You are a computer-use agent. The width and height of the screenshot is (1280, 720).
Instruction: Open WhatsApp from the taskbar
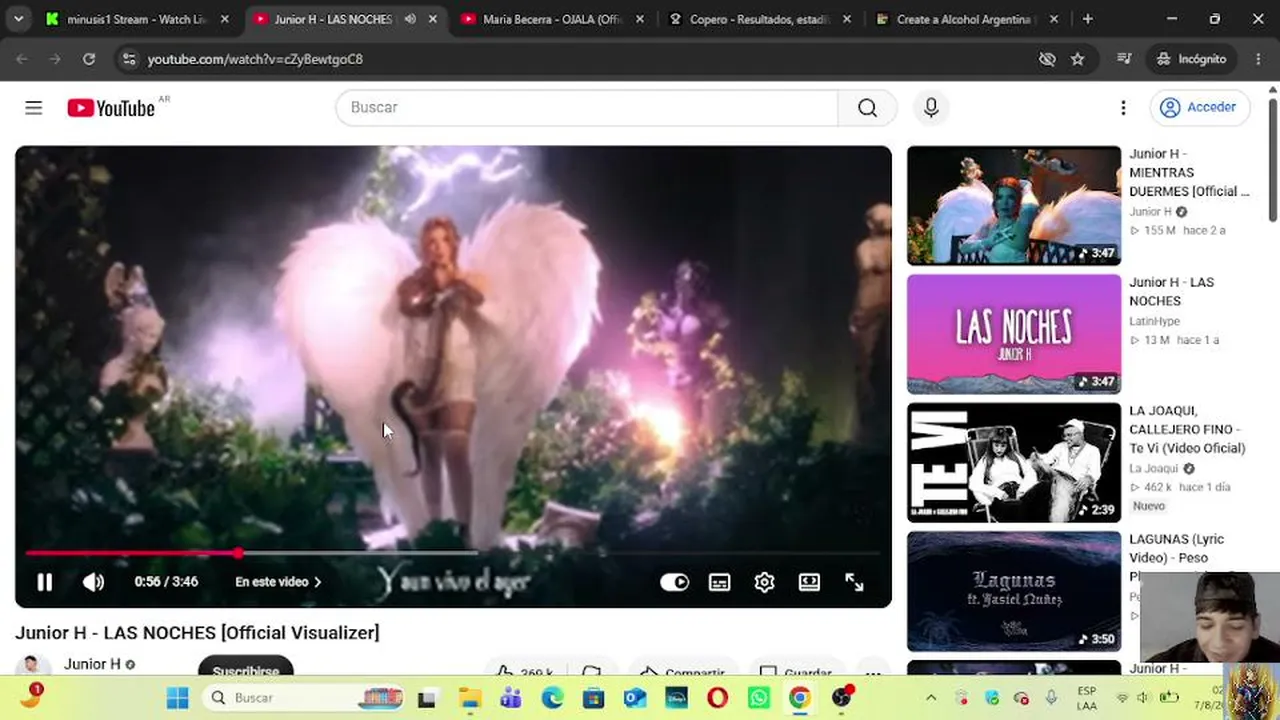(x=759, y=698)
